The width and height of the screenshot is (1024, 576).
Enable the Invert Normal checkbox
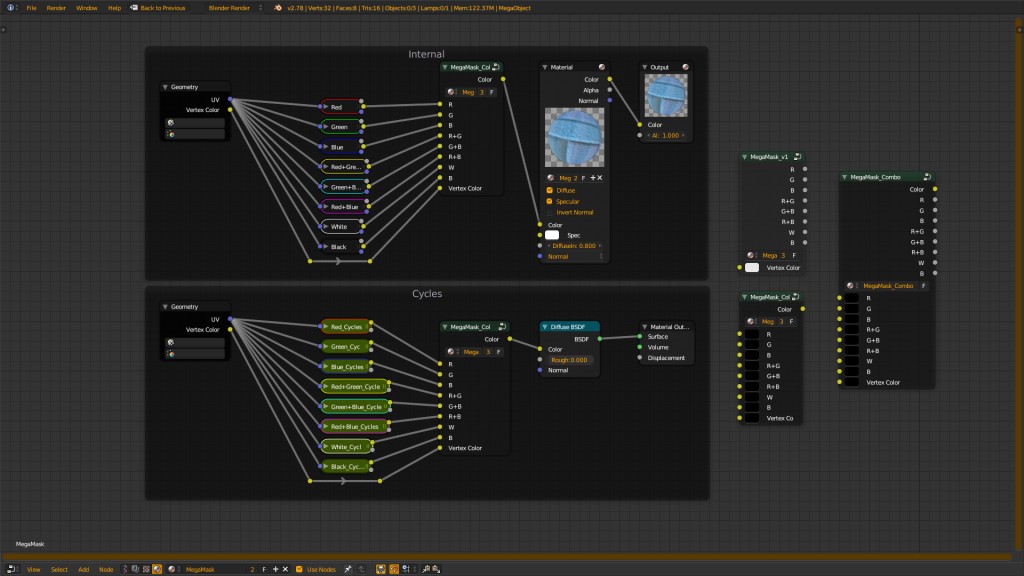pos(549,212)
